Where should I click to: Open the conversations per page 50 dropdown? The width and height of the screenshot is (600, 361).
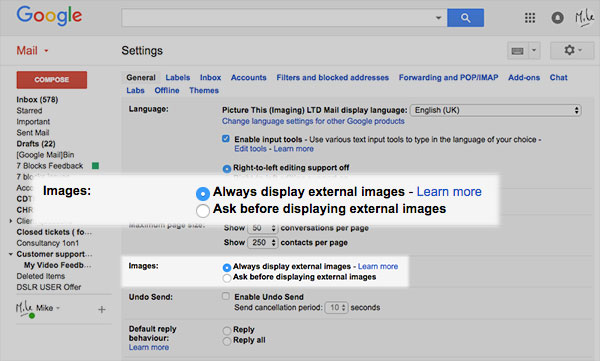click(262, 228)
